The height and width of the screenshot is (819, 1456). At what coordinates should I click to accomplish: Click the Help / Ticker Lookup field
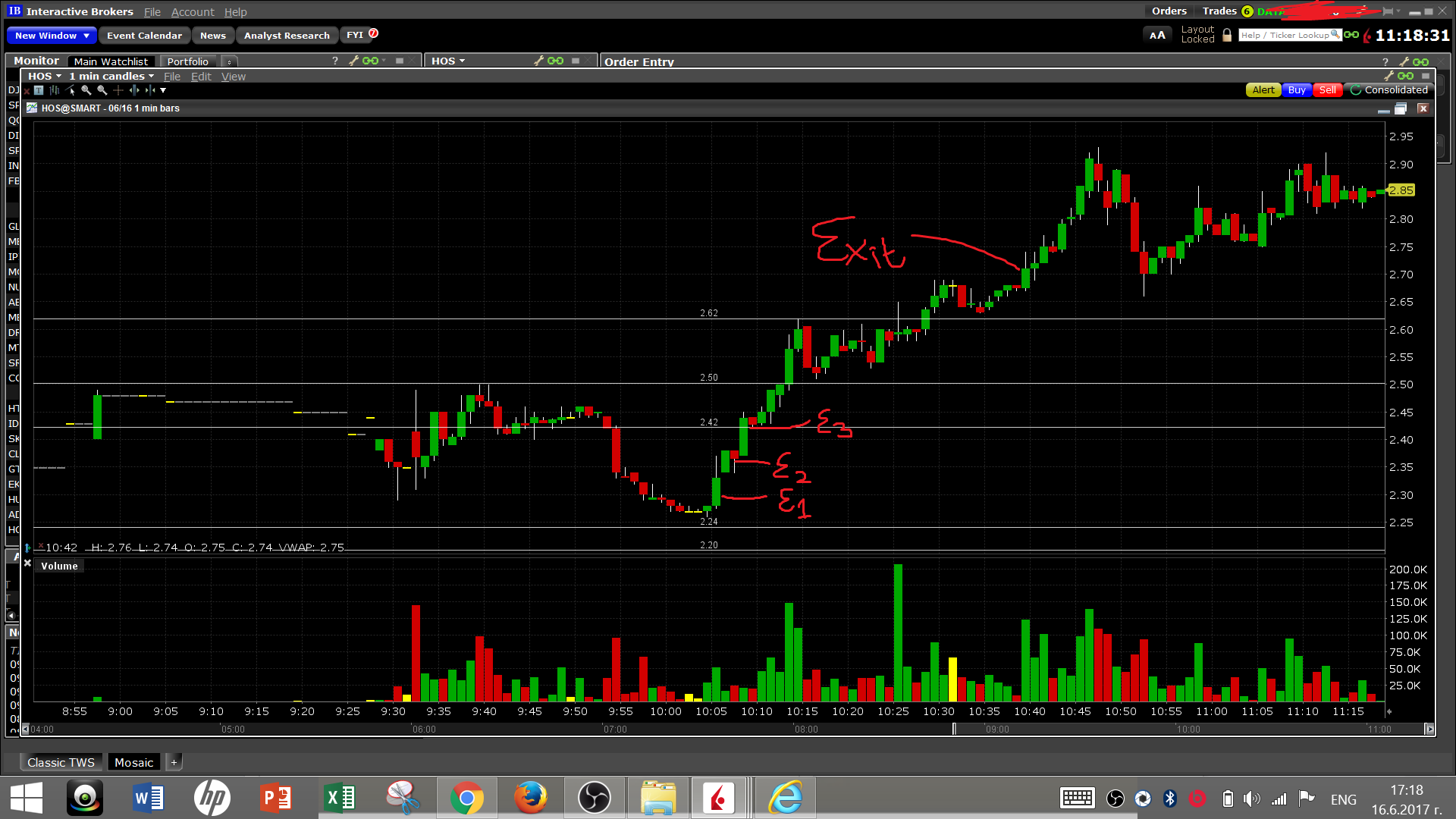1288,36
